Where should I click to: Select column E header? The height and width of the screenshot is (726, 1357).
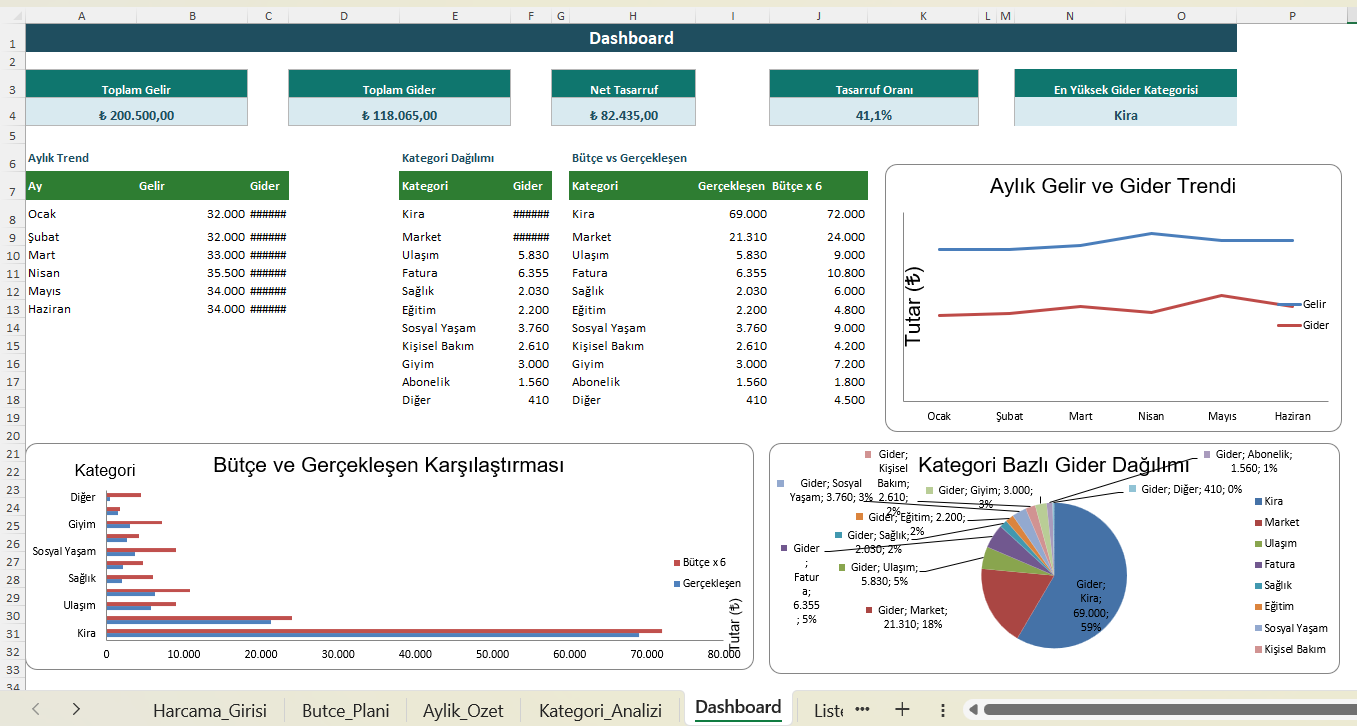(455, 15)
